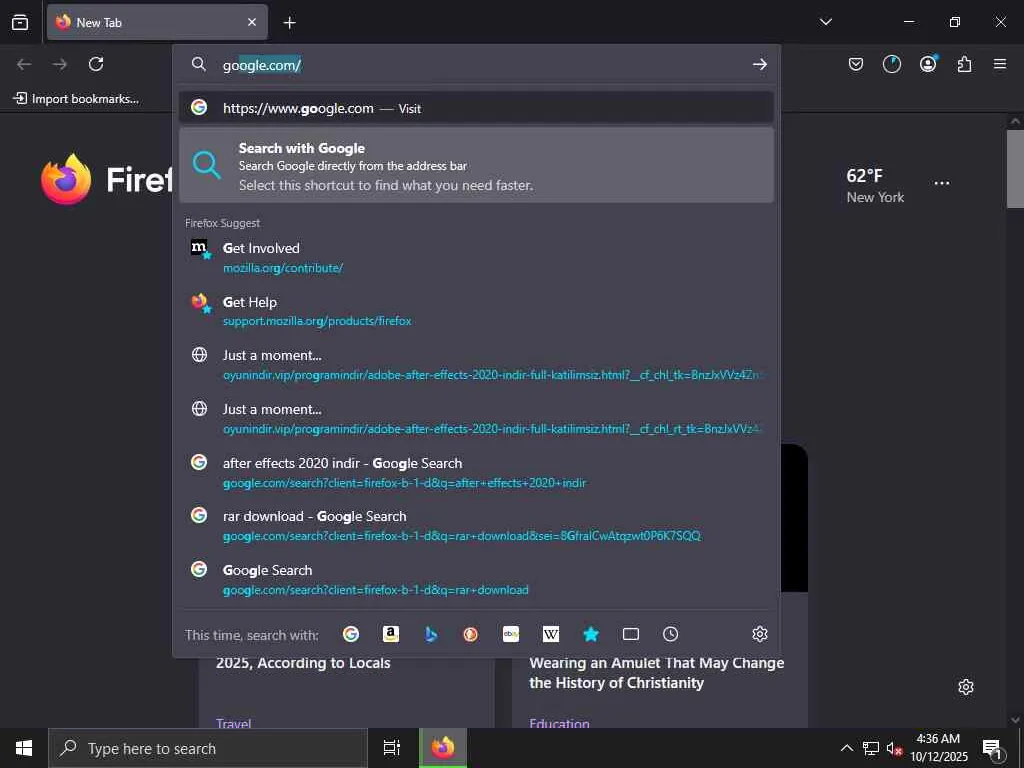Open new tab personalize gear icon
Screen dimensions: 1024x768
coord(966,687)
